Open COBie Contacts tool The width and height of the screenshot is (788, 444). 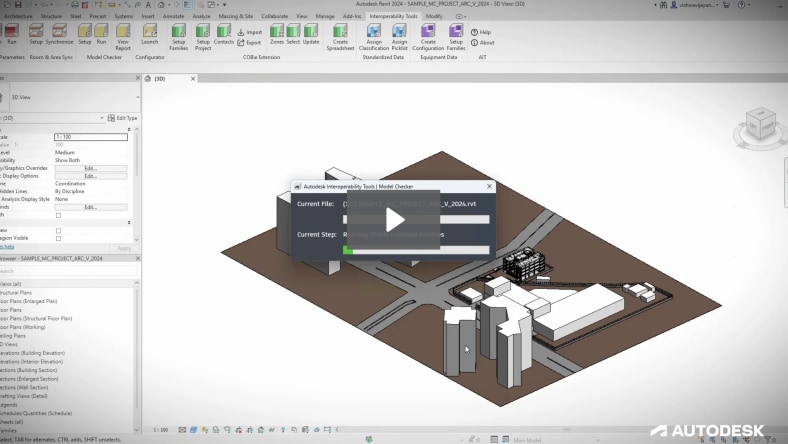point(224,35)
